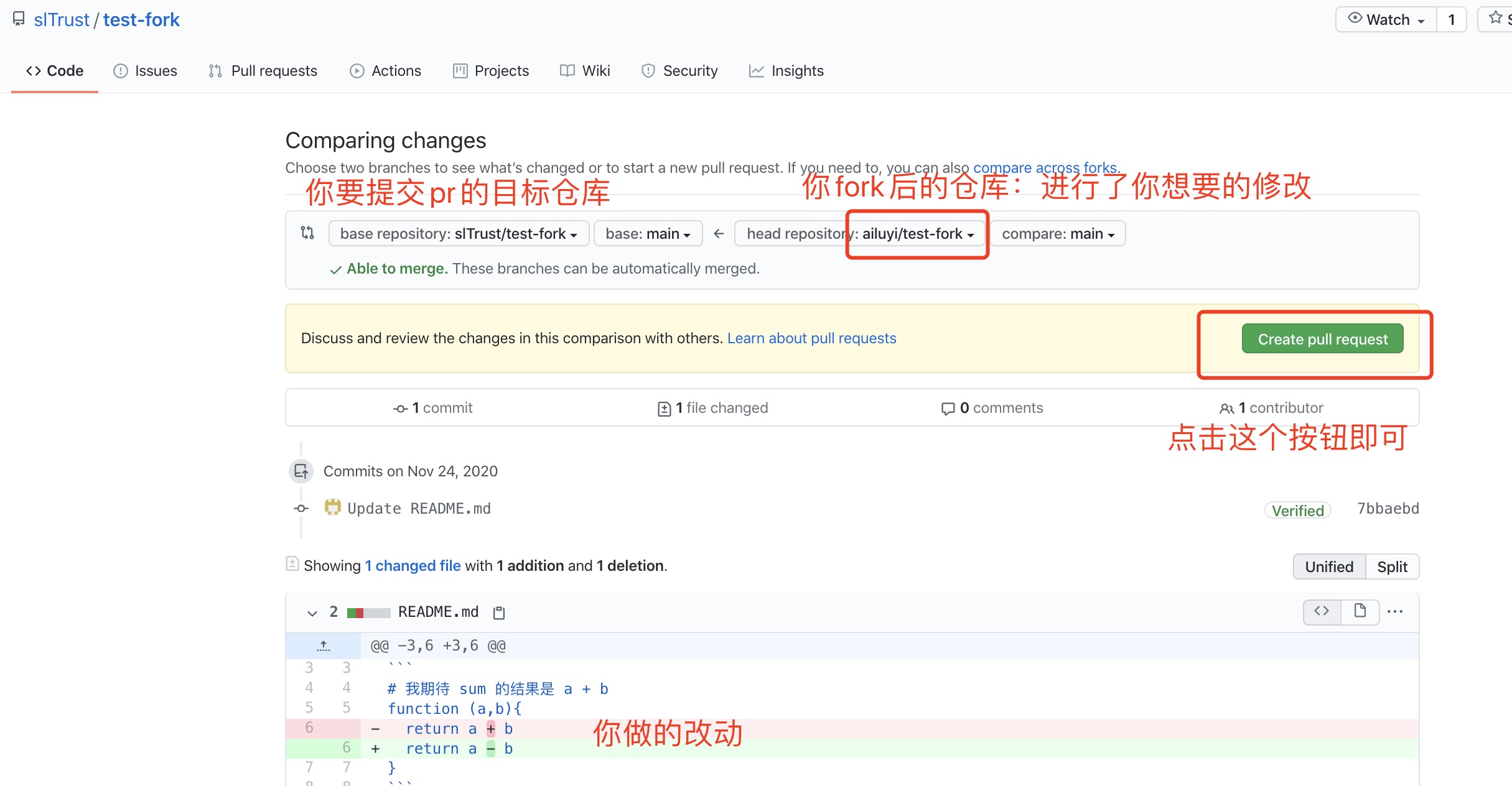Open compare across forks link
The width and height of the screenshot is (1512, 786).
click(x=1045, y=168)
